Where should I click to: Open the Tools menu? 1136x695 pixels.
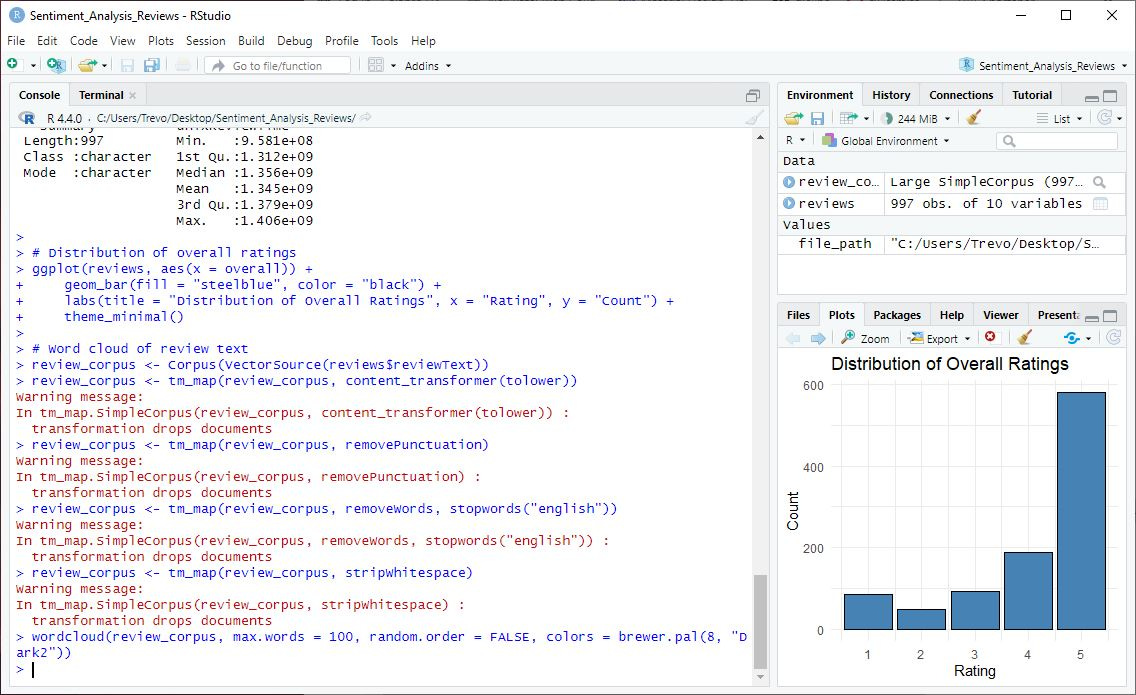(384, 41)
